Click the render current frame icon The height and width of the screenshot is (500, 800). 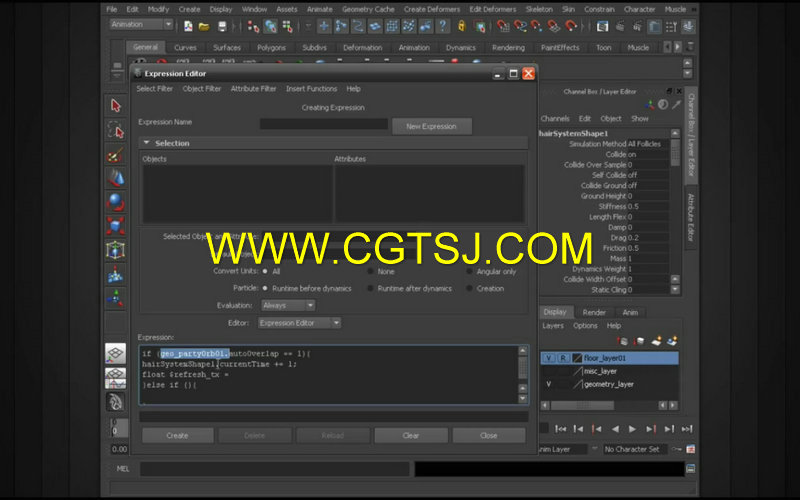coord(620,26)
